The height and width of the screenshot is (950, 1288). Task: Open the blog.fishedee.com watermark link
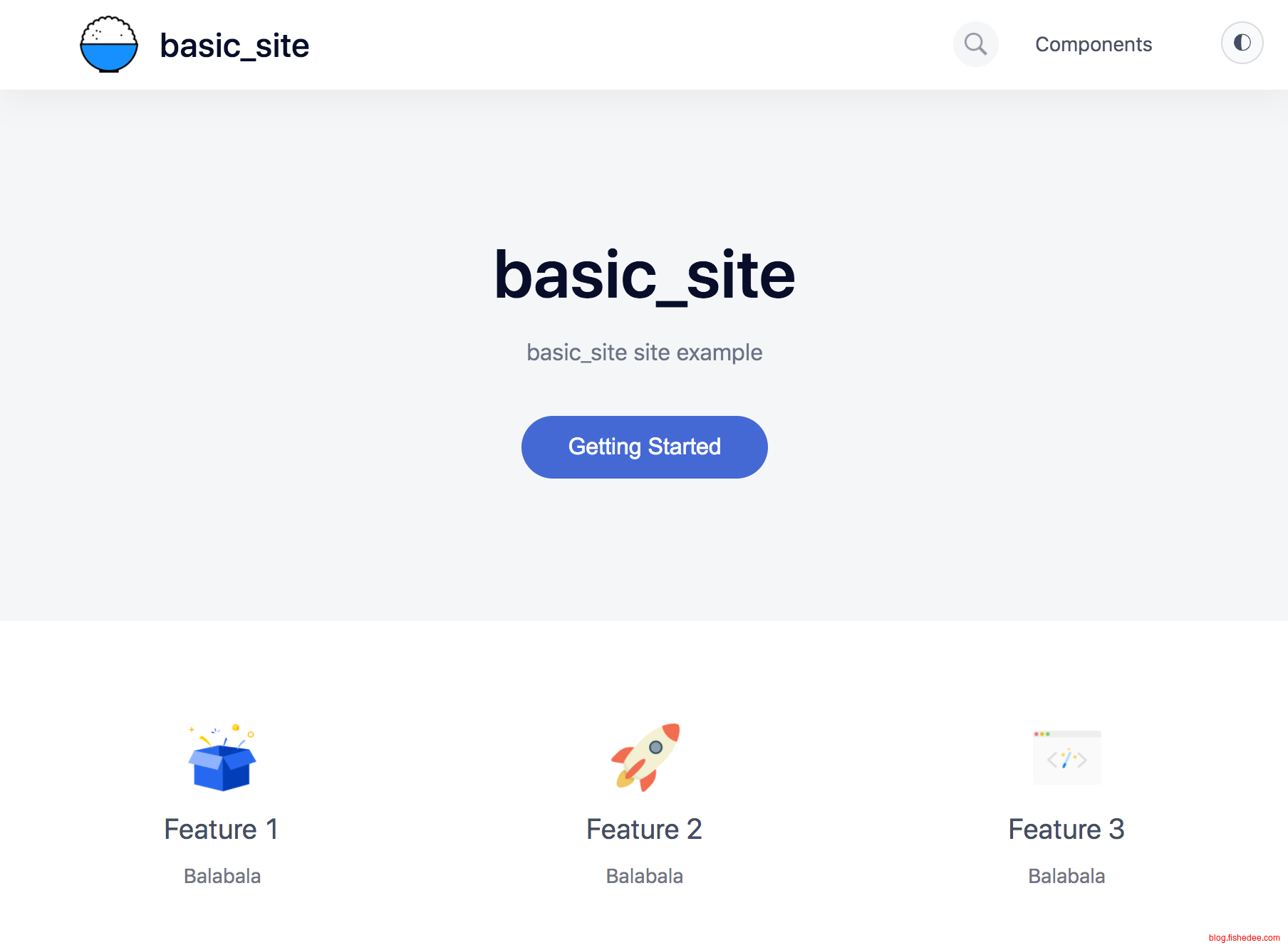(x=1244, y=938)
